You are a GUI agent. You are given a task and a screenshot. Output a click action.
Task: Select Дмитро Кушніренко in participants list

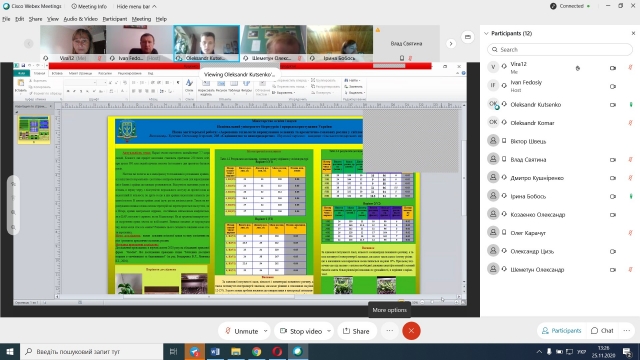coord(560,178)
